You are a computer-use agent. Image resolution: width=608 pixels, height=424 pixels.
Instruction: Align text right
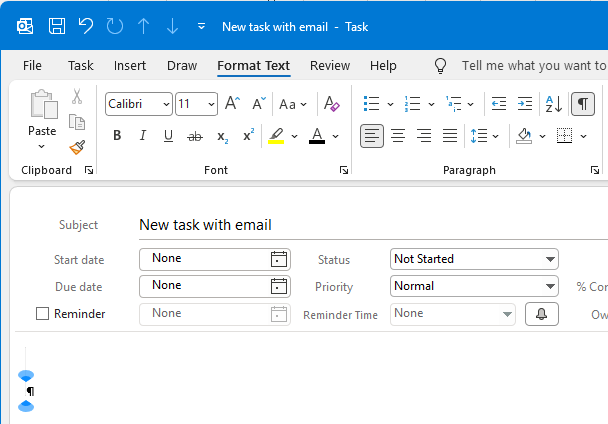[x=424, y=136]
